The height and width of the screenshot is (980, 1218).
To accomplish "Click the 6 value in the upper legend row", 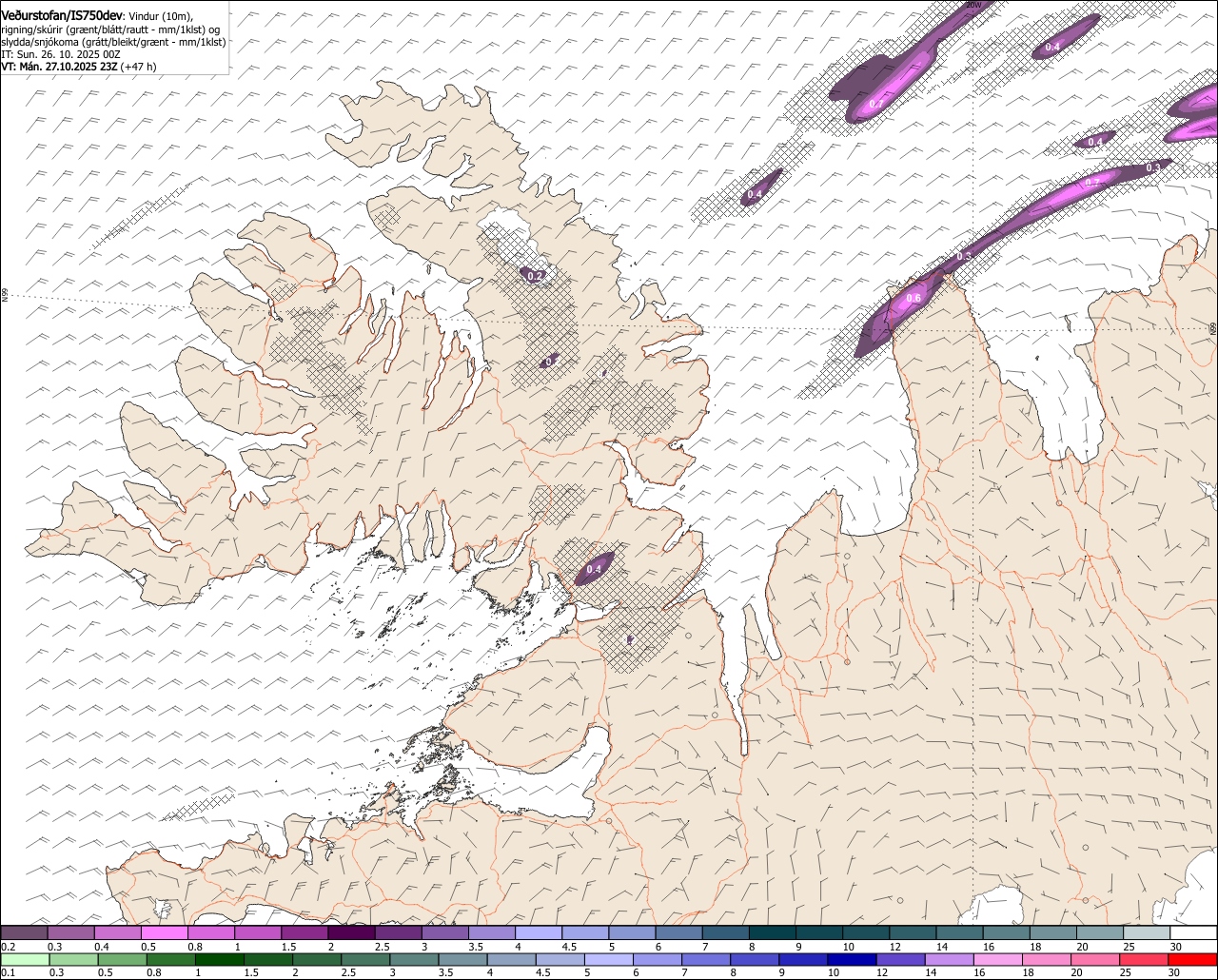I will pos(658,947).
